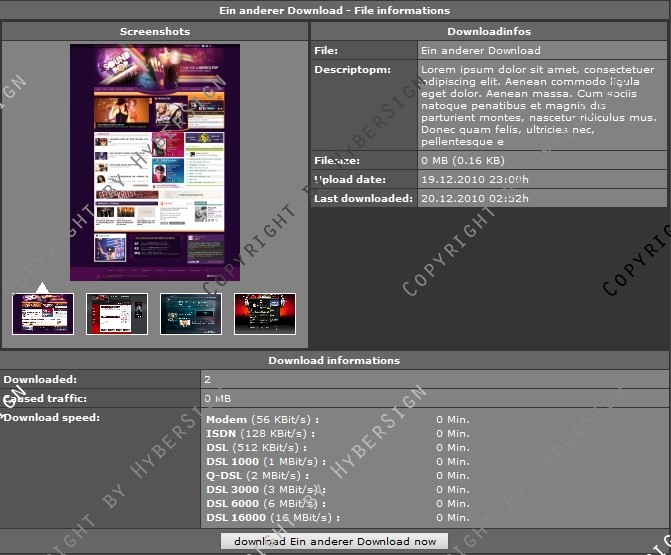
Task: Click the white arrow above first thumbnail
Action: (x=42, y=288)
